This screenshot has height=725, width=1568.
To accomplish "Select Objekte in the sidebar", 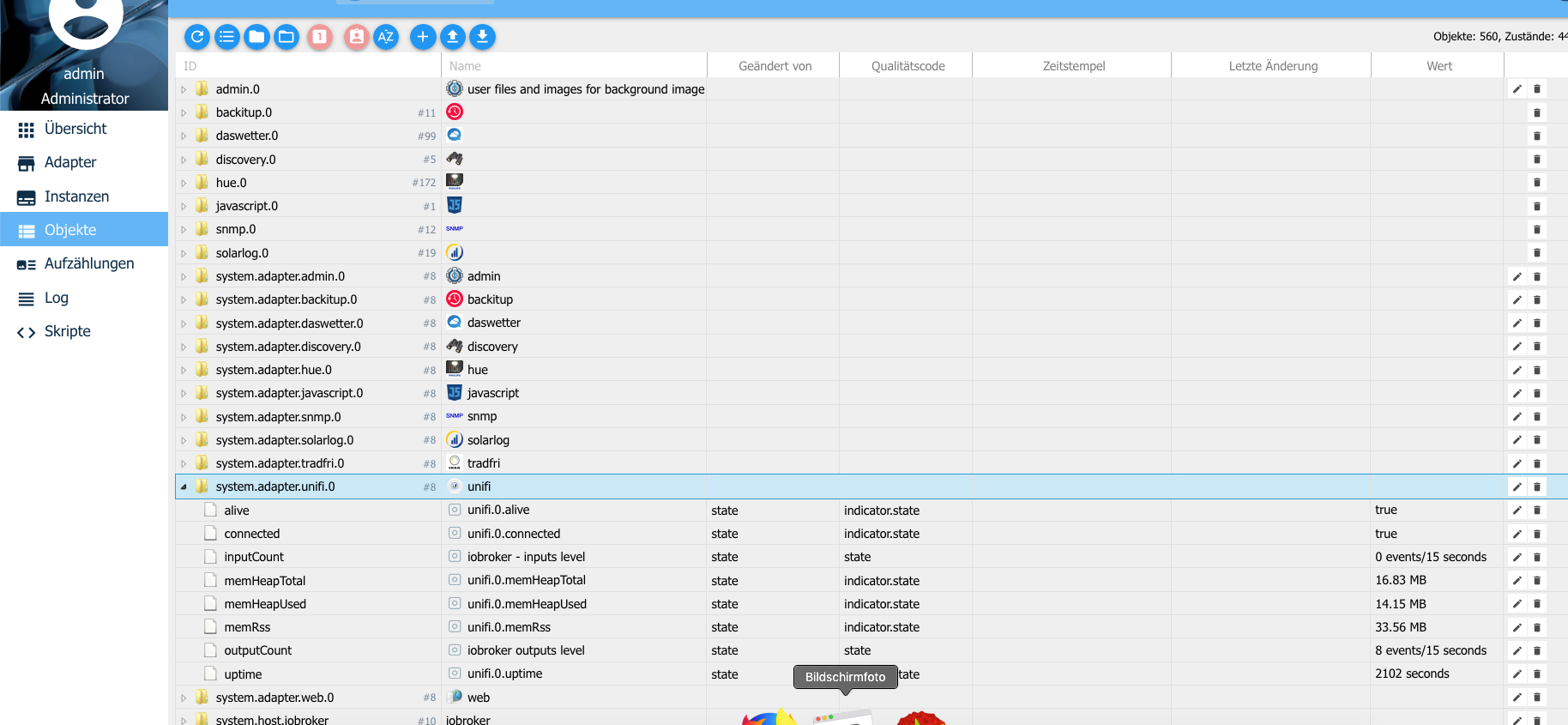I will 84,230.
